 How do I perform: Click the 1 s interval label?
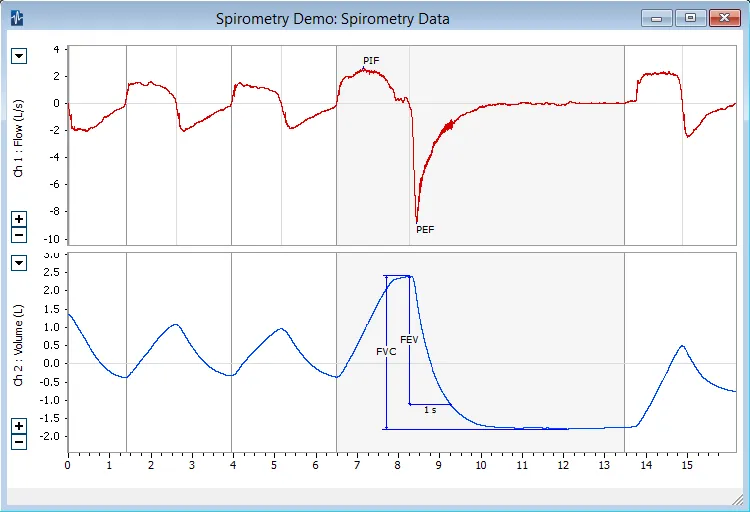coord(429,410)
